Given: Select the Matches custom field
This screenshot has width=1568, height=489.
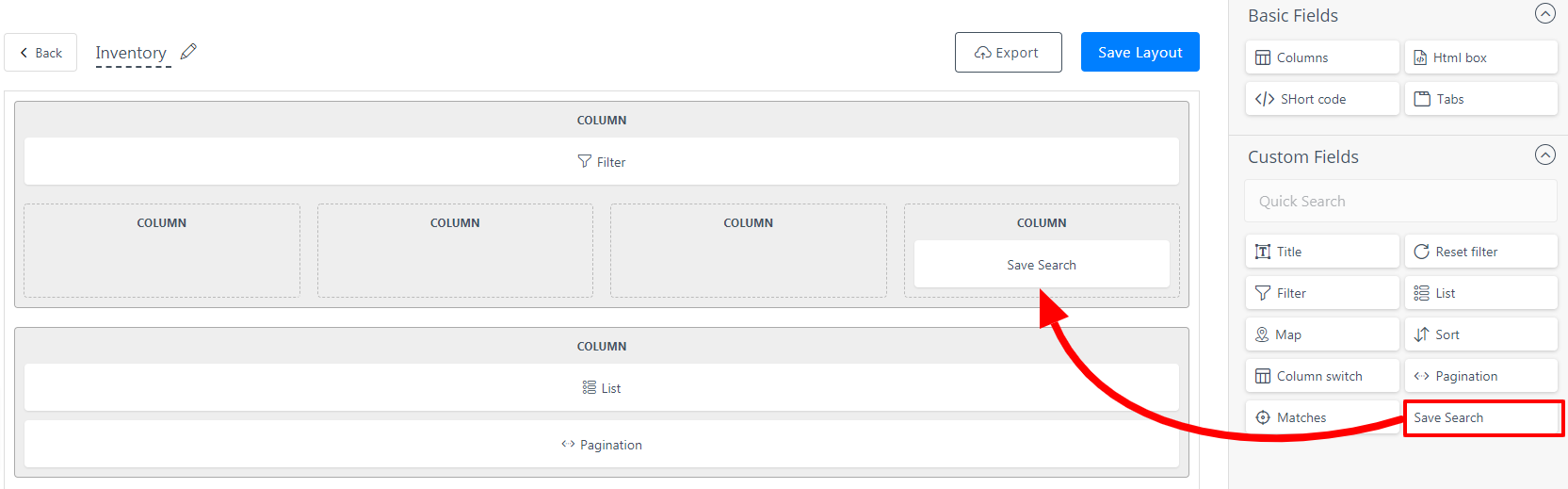Looking at the screenshot, I should [x=1321, y=417].
